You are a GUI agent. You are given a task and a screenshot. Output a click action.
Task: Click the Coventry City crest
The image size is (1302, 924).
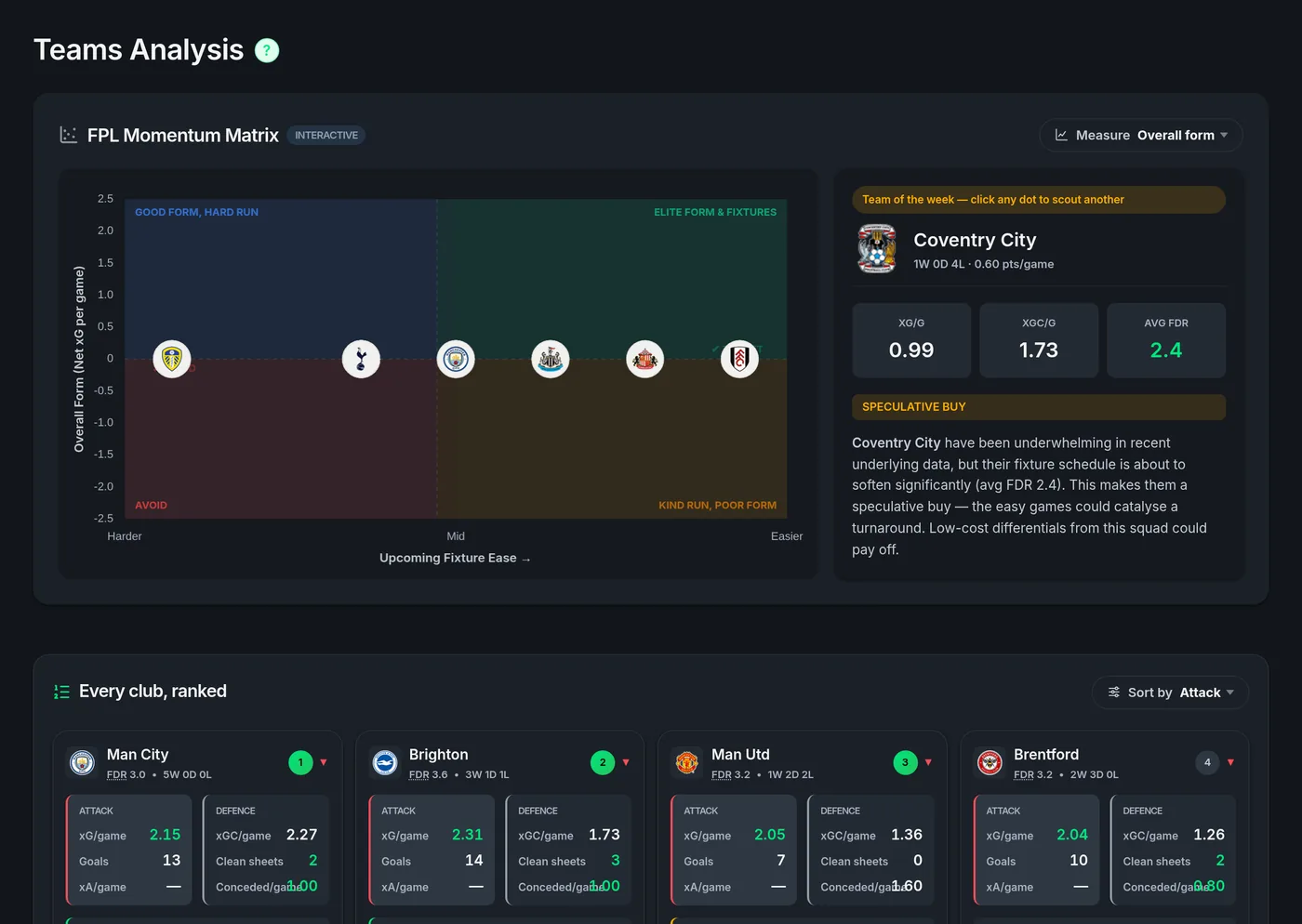click(x=877, y=249)
